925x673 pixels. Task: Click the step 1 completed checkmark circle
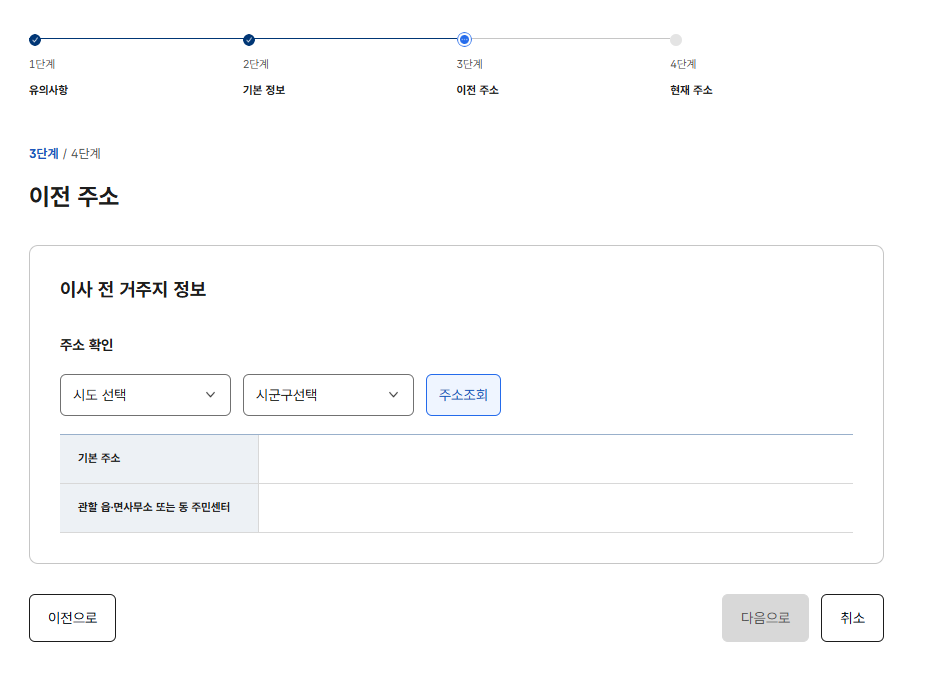click(x=35, y=40)
